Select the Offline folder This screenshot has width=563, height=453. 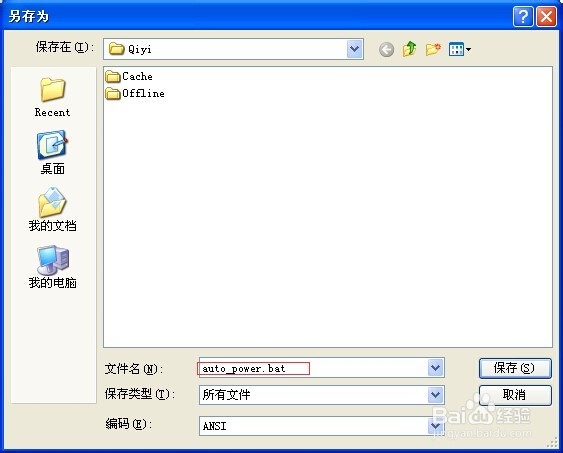[135, 93]
